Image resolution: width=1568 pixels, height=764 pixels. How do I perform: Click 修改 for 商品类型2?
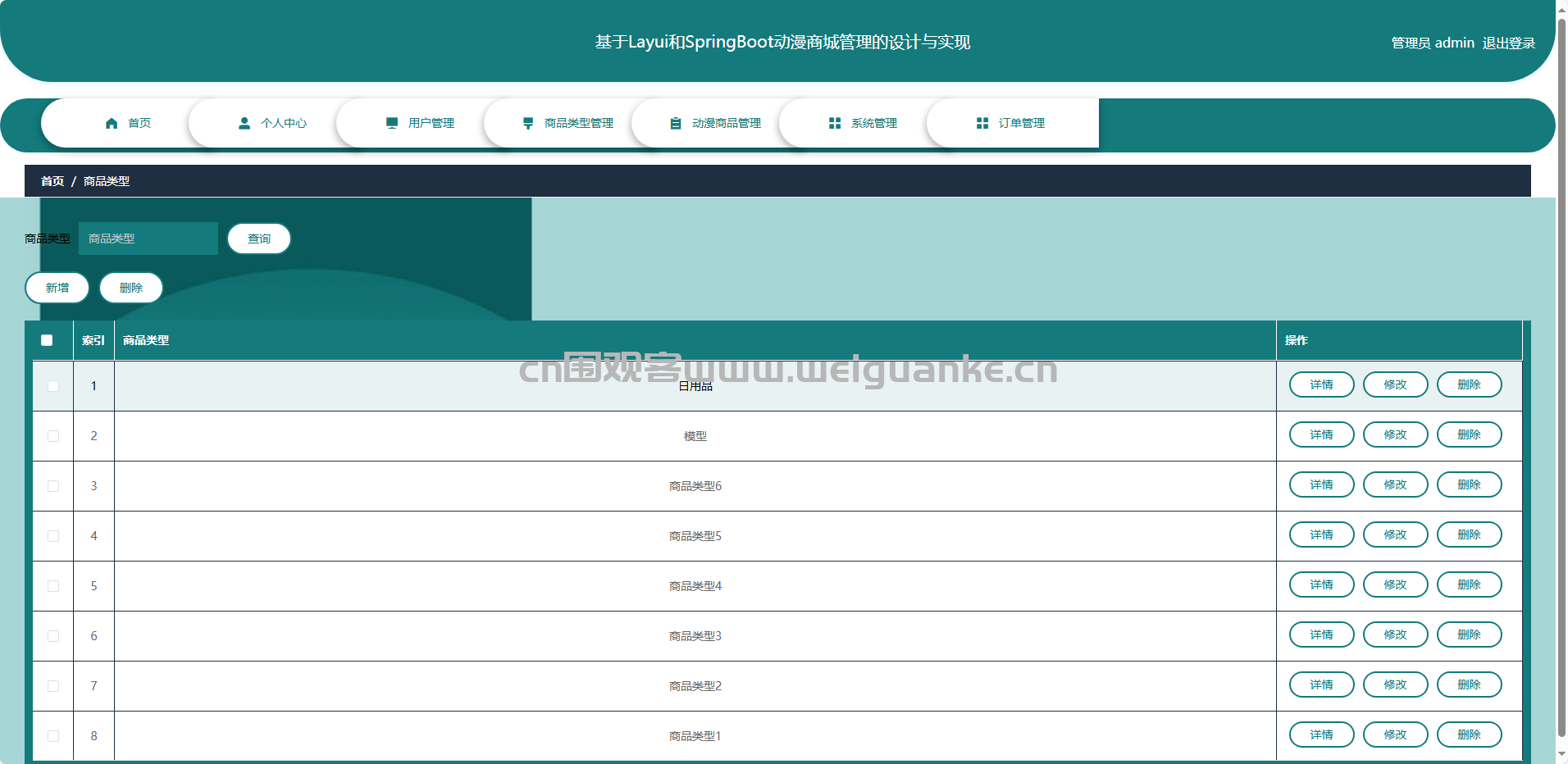coord(1396,684)
